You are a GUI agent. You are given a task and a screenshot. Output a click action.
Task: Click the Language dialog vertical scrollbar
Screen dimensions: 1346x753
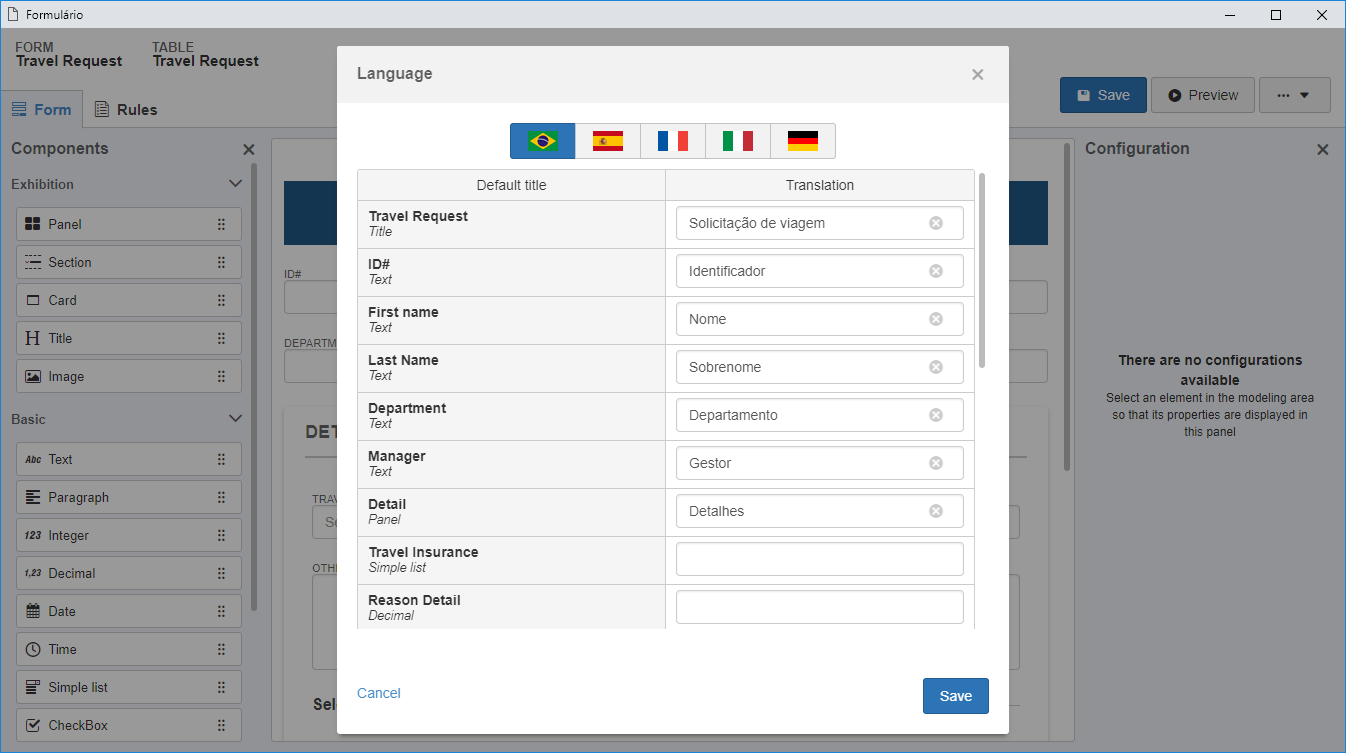982,270
